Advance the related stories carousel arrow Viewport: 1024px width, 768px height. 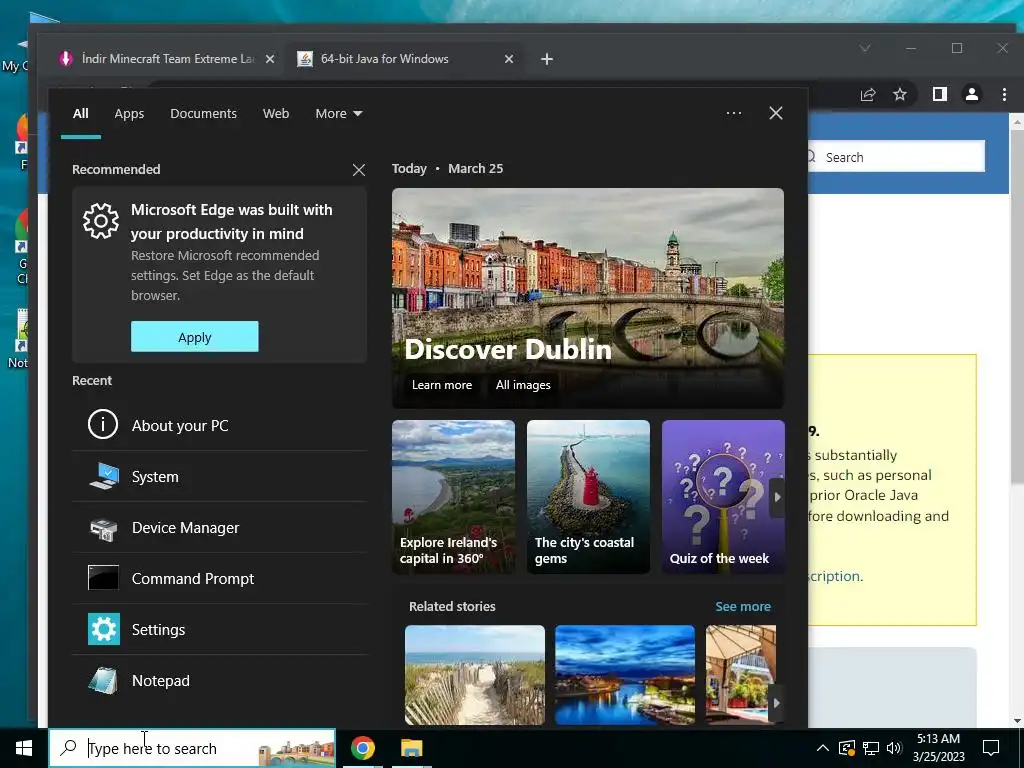tap(776, 703)
